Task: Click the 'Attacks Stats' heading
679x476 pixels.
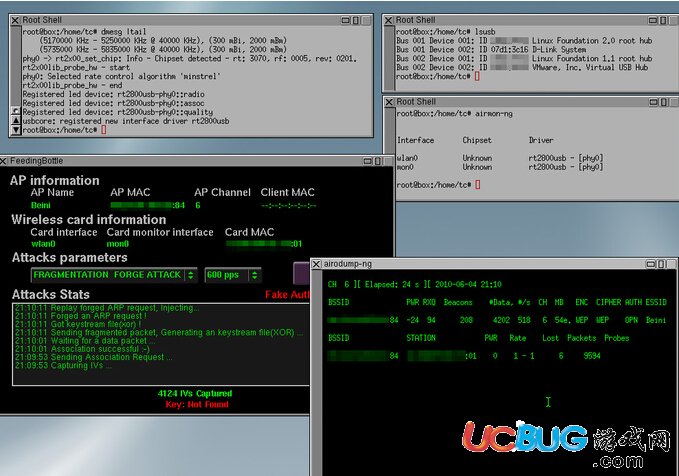Action: click(51, 295)
